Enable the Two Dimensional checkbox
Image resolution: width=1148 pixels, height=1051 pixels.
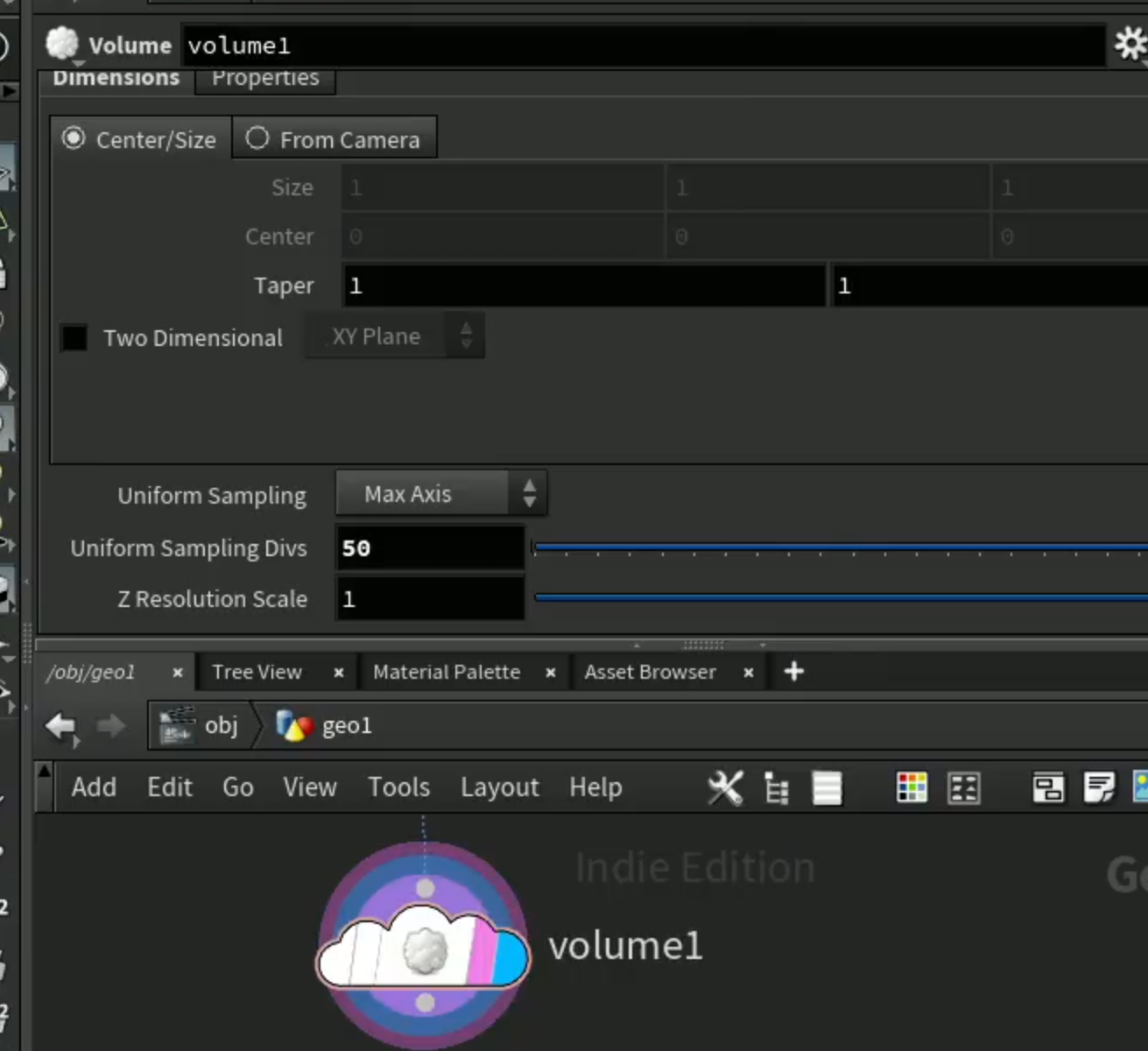coord(74,337)
